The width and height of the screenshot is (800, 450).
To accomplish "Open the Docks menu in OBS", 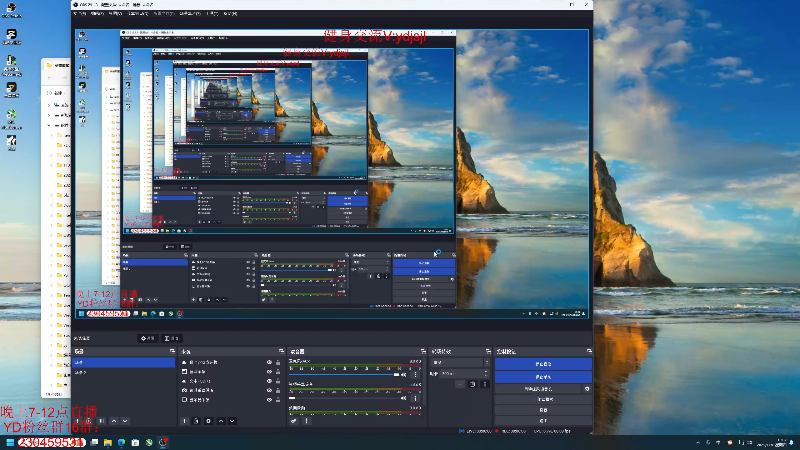I will (138, 14).
